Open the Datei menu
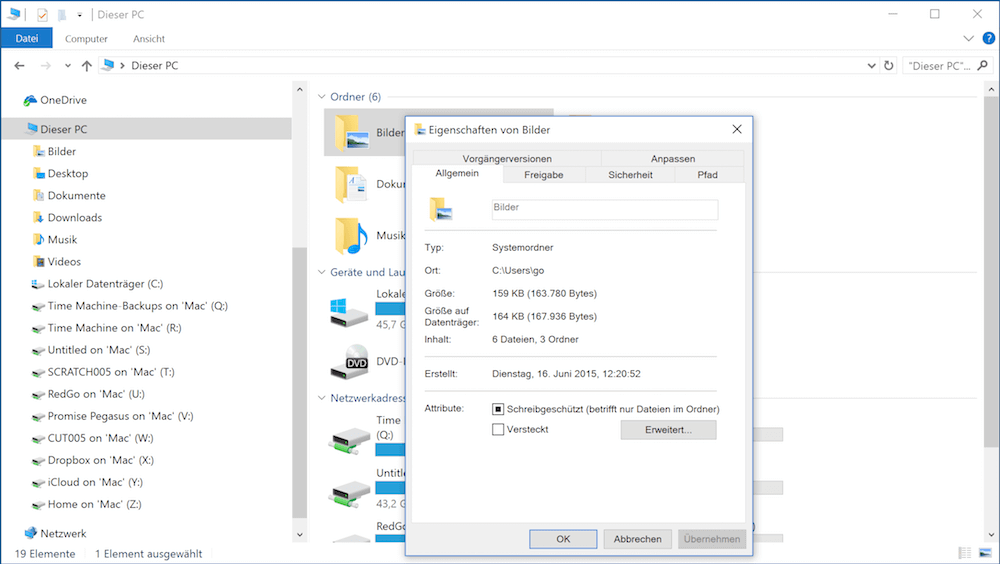Viewport: 1000px width, 564px height. coord(27,38)
